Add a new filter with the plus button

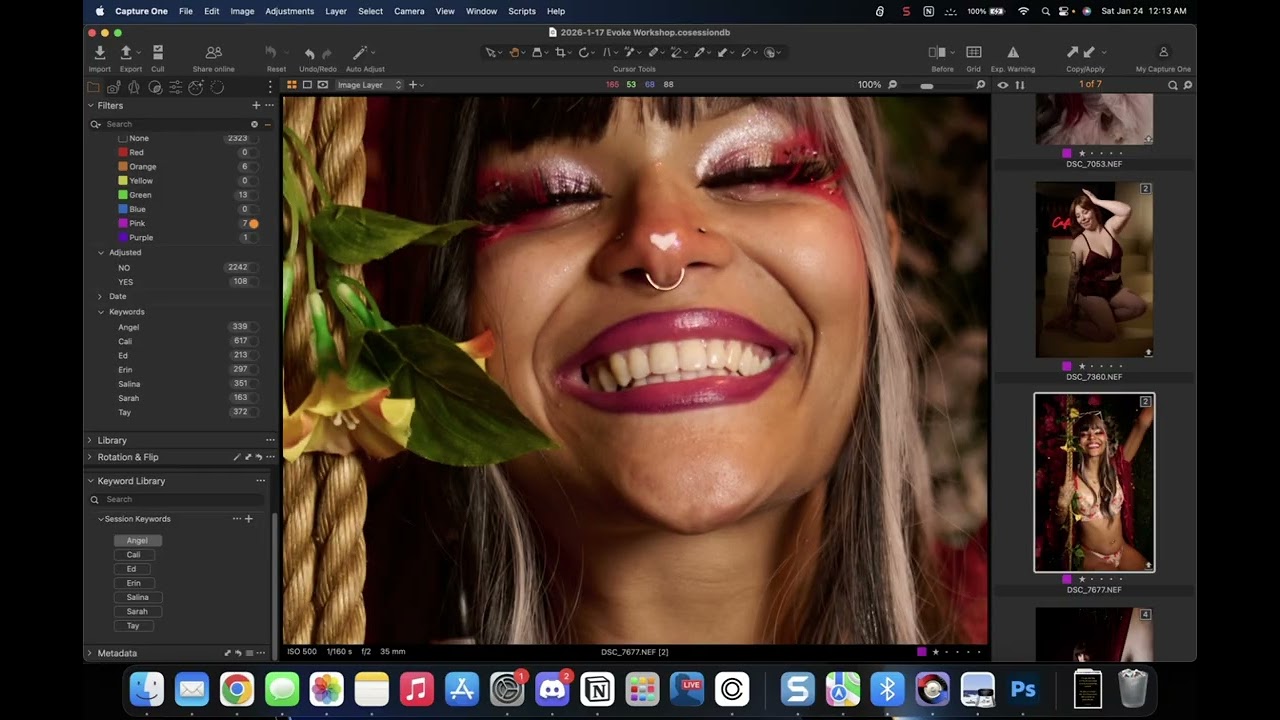tap(256, 105)
